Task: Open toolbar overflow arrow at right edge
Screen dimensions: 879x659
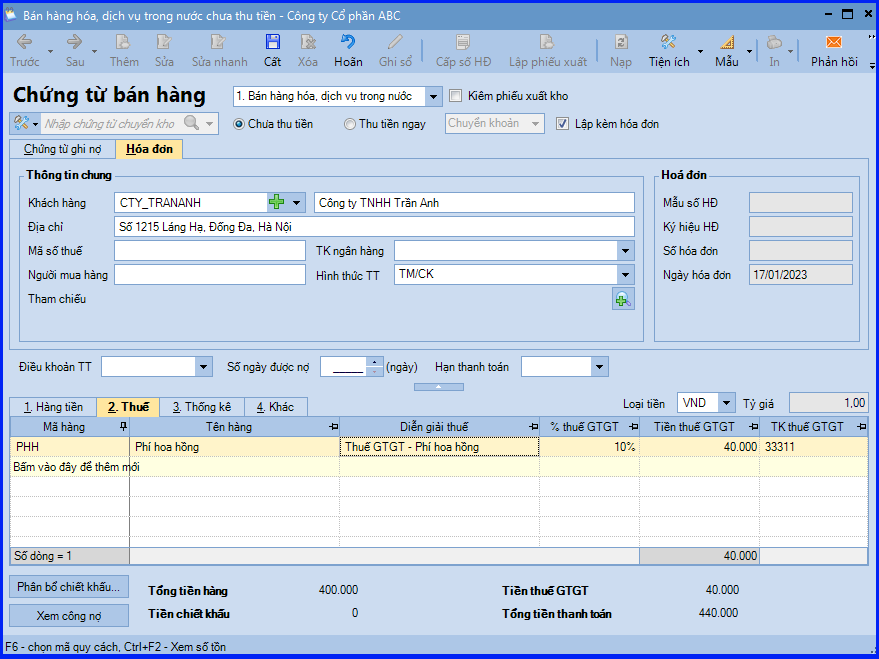Action: [872, 65]
